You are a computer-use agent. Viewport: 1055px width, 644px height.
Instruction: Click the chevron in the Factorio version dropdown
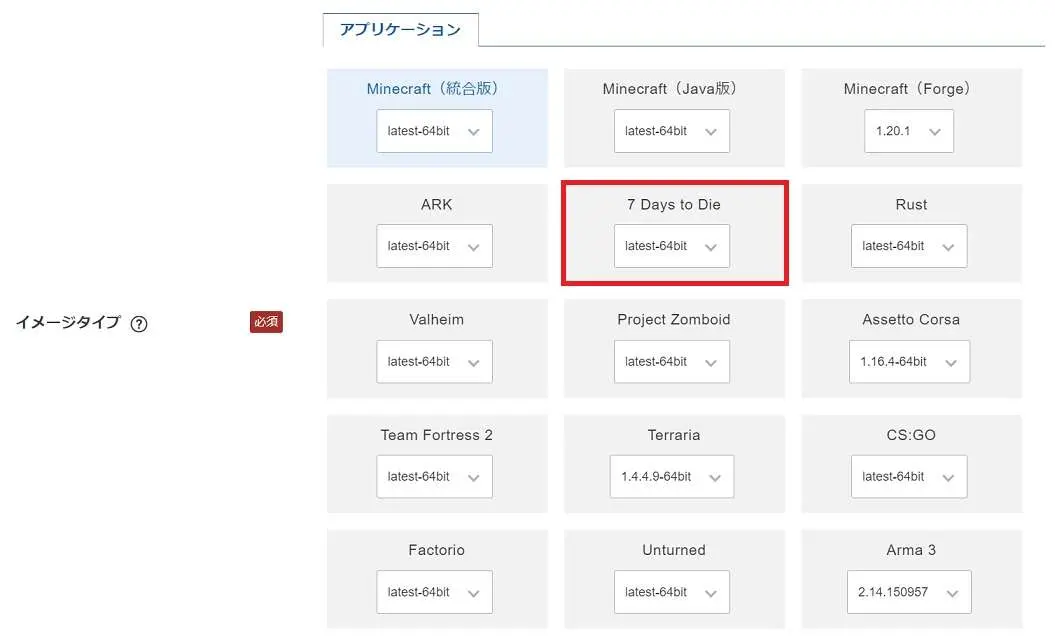[474, 593]
